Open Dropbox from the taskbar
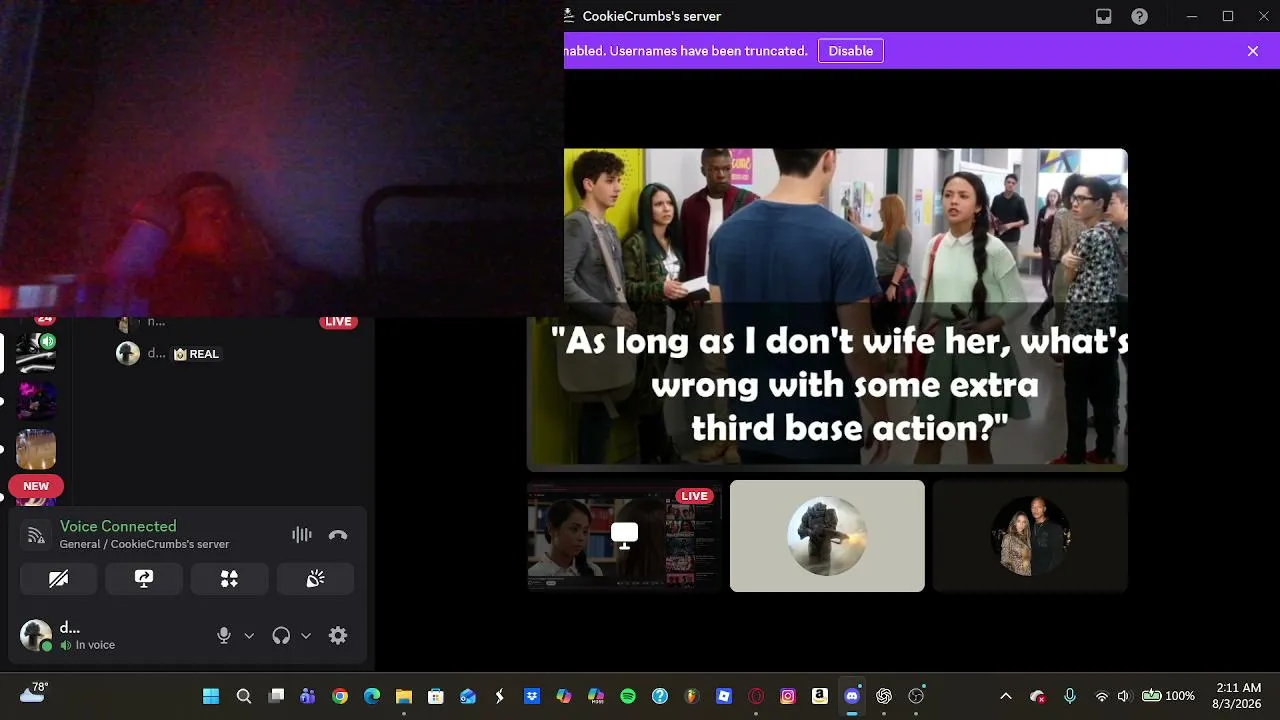The width and height of the screenshot is (1280, 720). coord(532,696)
